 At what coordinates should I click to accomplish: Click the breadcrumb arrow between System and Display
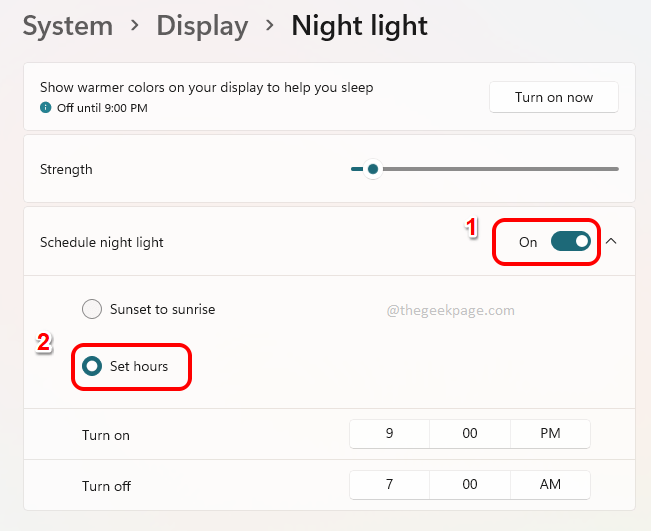tap(129, 27)
